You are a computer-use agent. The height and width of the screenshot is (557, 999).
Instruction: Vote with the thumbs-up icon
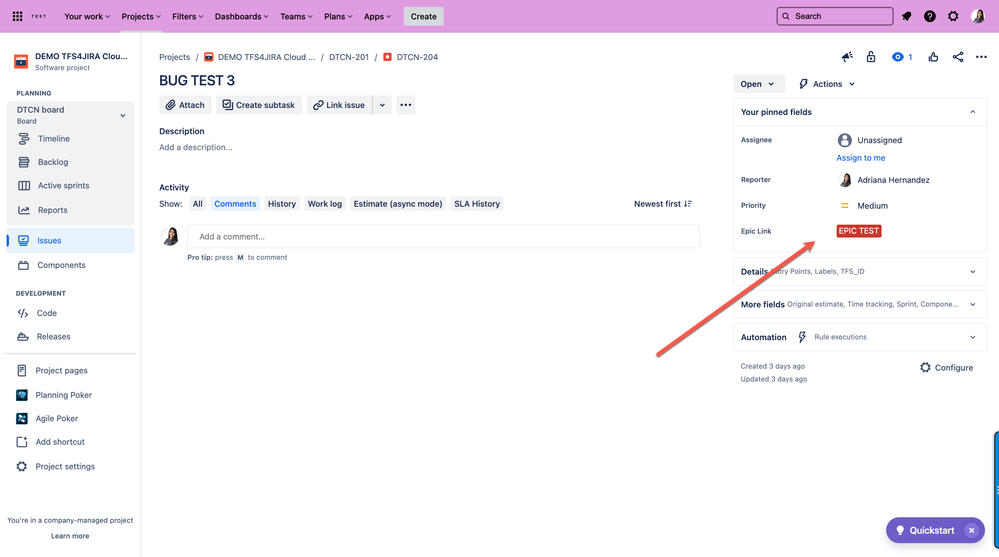tap(933, 57)
